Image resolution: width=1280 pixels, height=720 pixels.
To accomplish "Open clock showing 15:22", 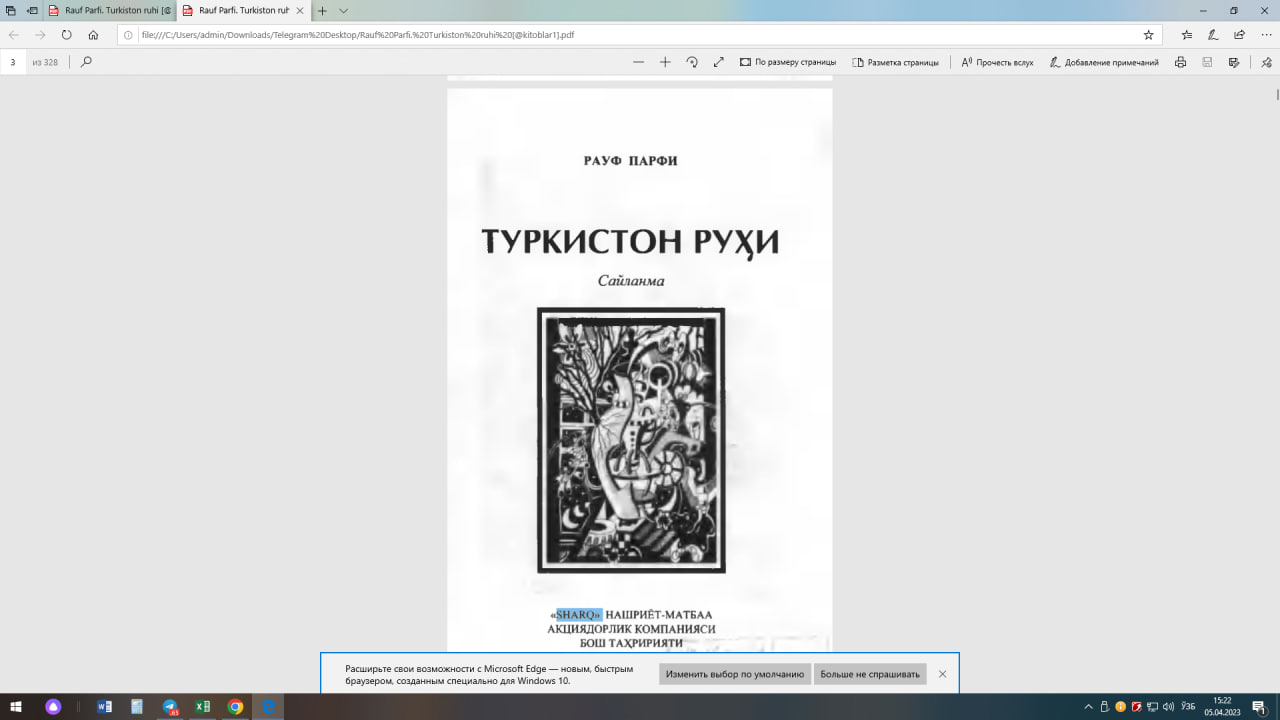I will pyautogui.click(x=1222, y=707).
